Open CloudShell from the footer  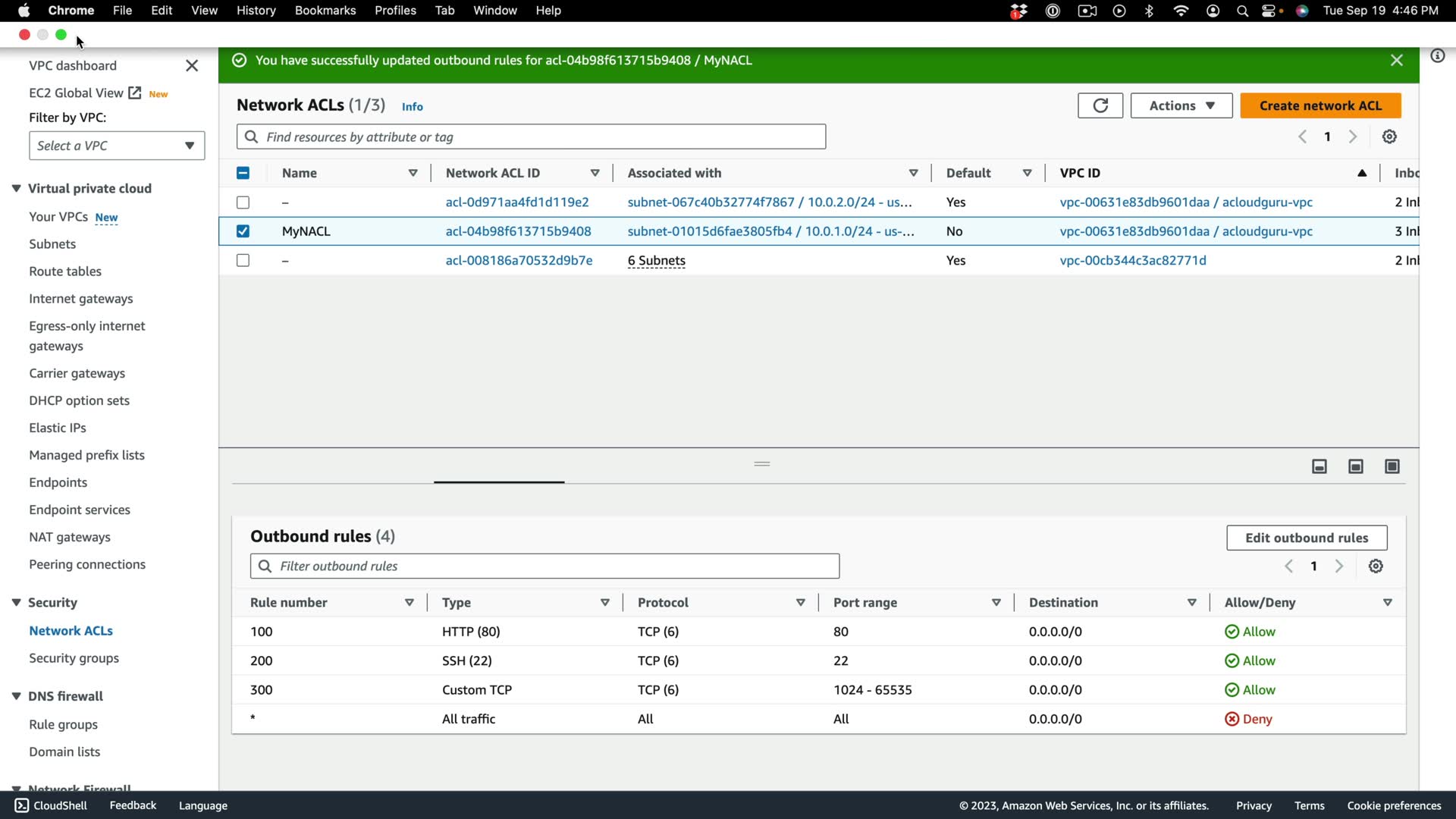(x=52, y=805)
